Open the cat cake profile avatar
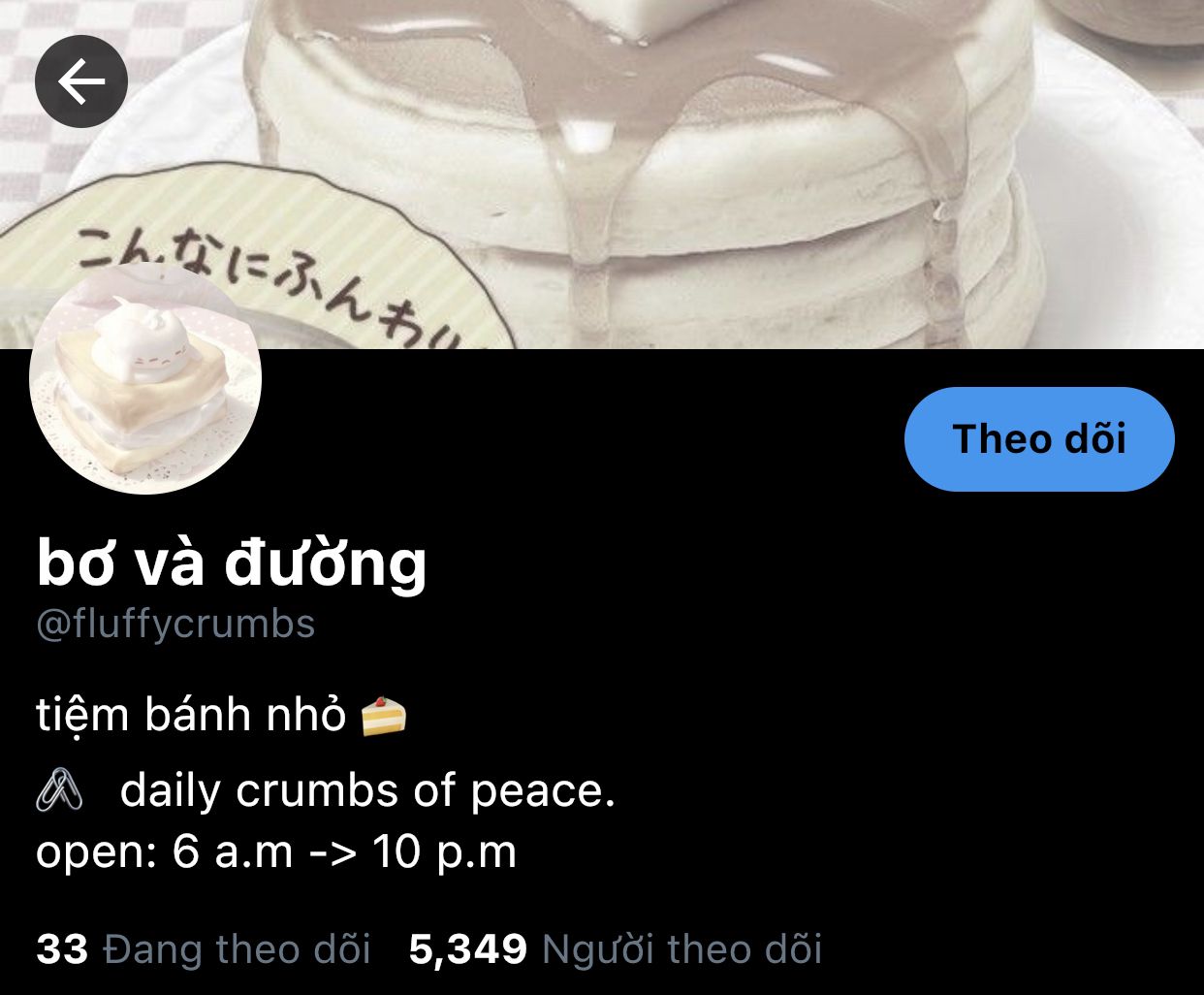This screenshot has width=1204, height=995. tap(145, 379)
